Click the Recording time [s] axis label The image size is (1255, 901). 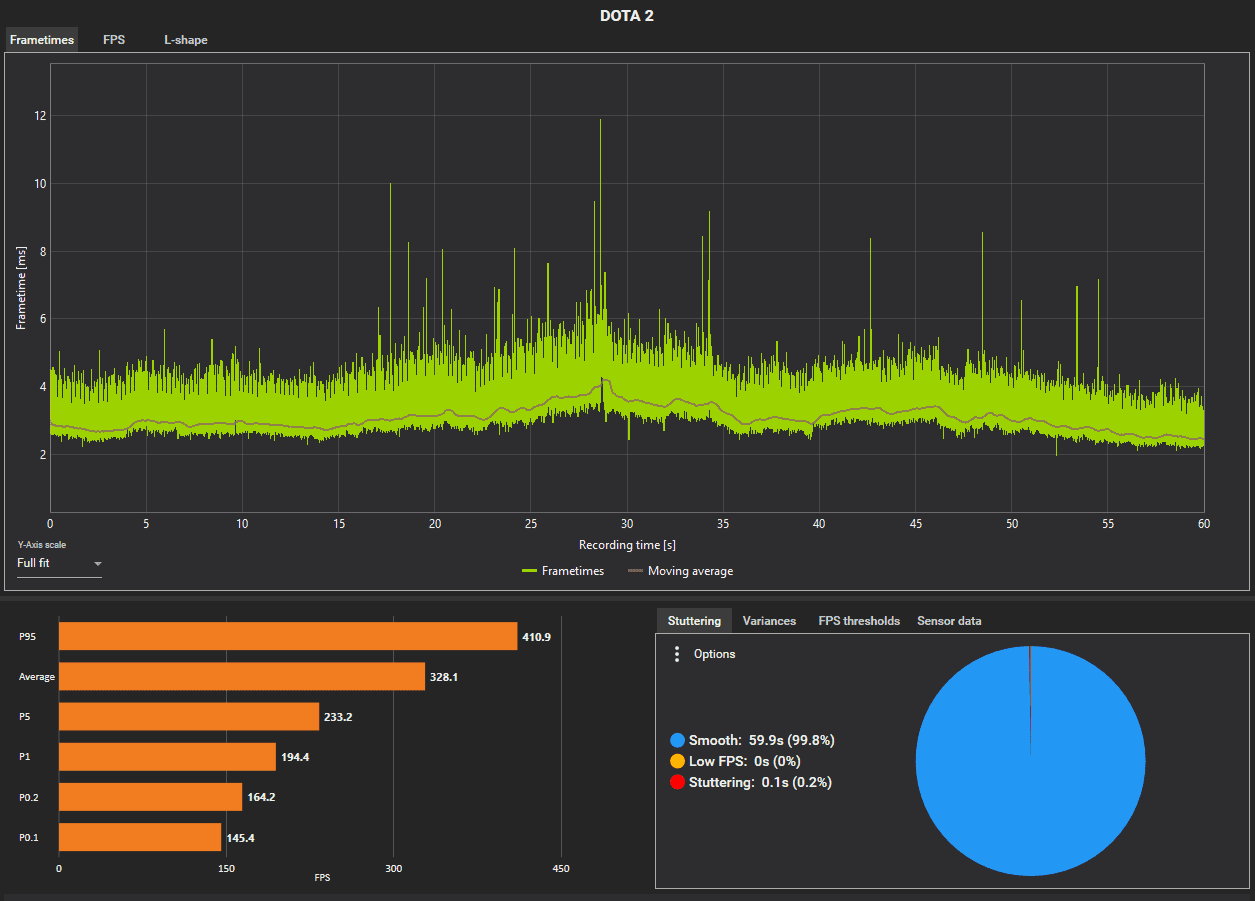point(627,545)
